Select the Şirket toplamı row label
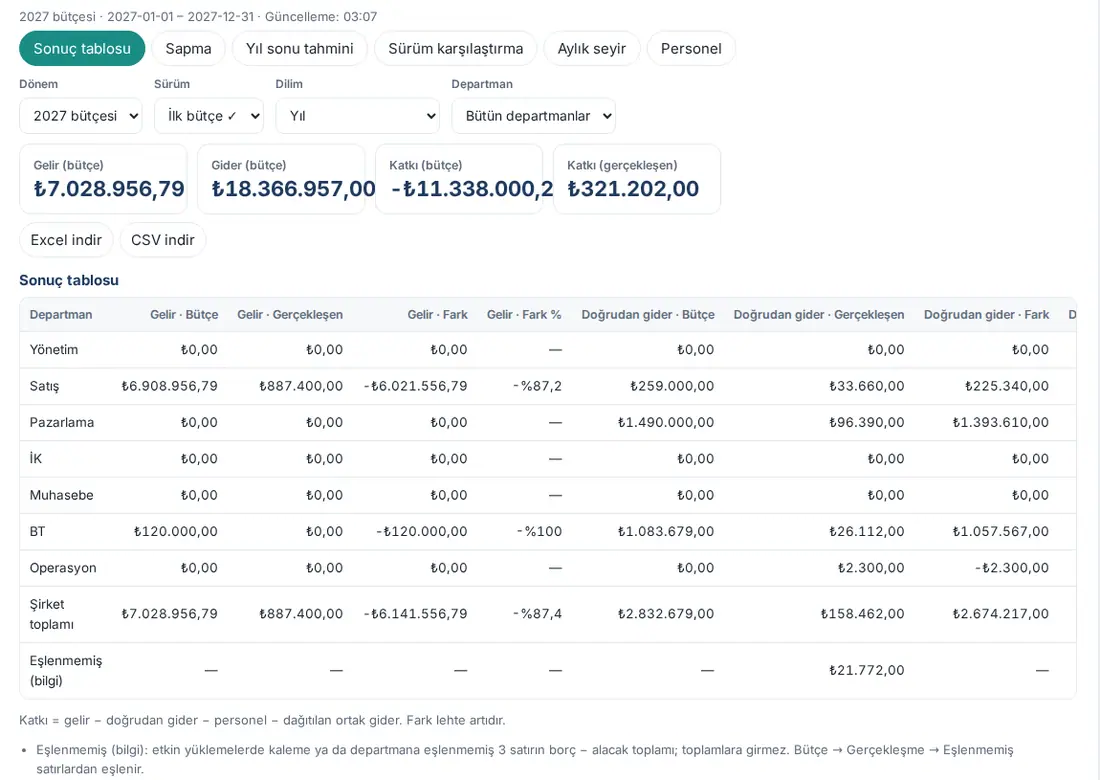This screenshot has width=1100, height=780. [51, 614]
